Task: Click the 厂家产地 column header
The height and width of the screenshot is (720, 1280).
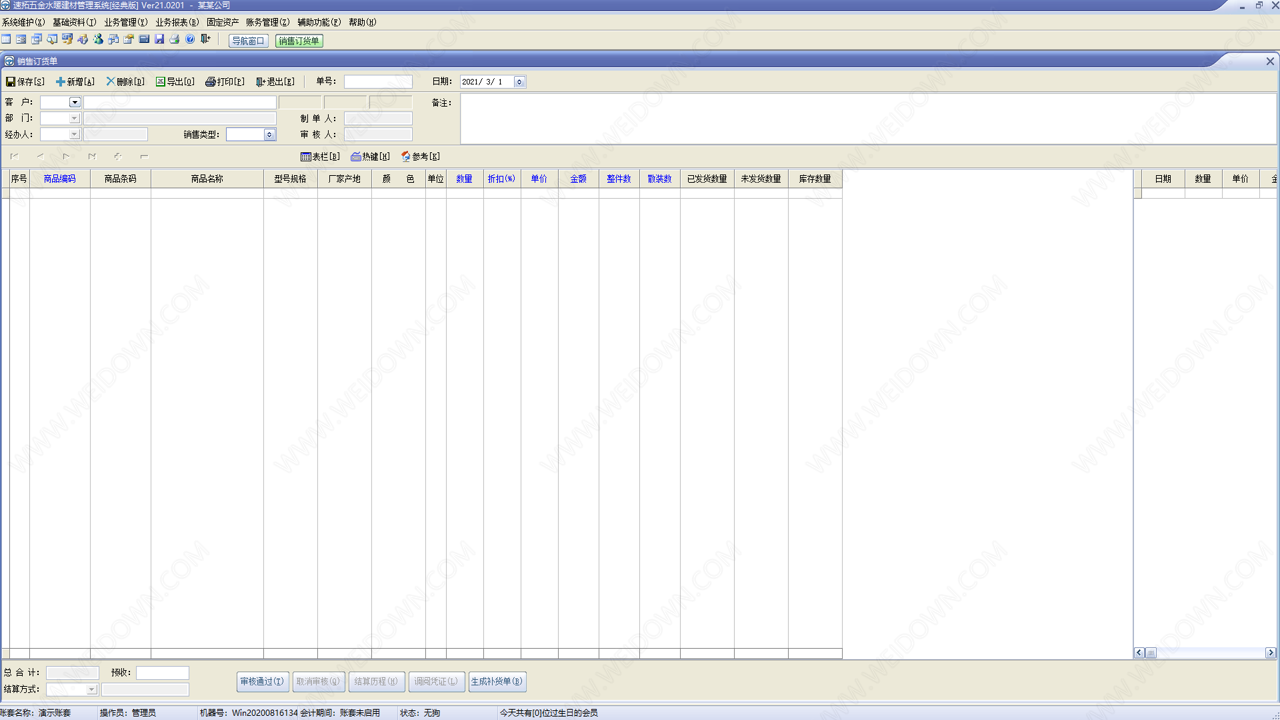Action: pyautogui.click(x=345, y=179)
